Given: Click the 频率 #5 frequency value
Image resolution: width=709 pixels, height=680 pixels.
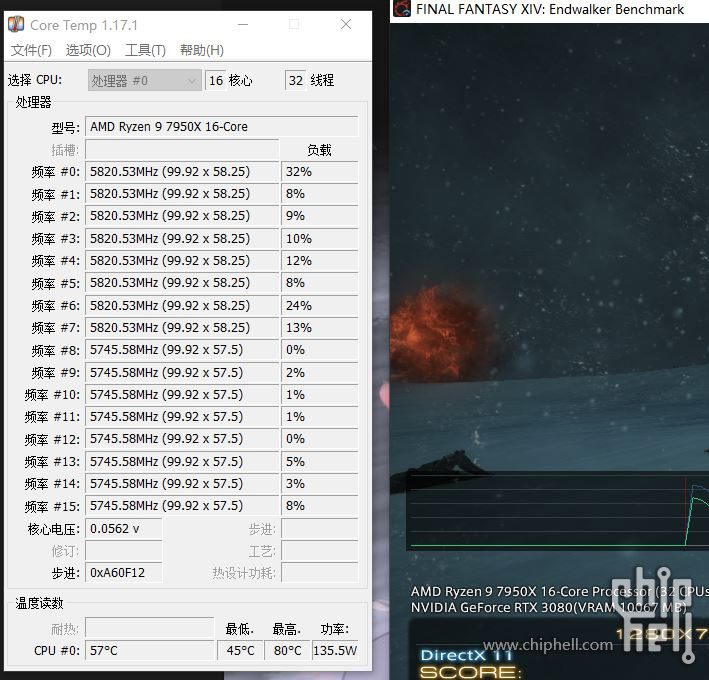Looking at the screenshot, I should pos(182,283).
